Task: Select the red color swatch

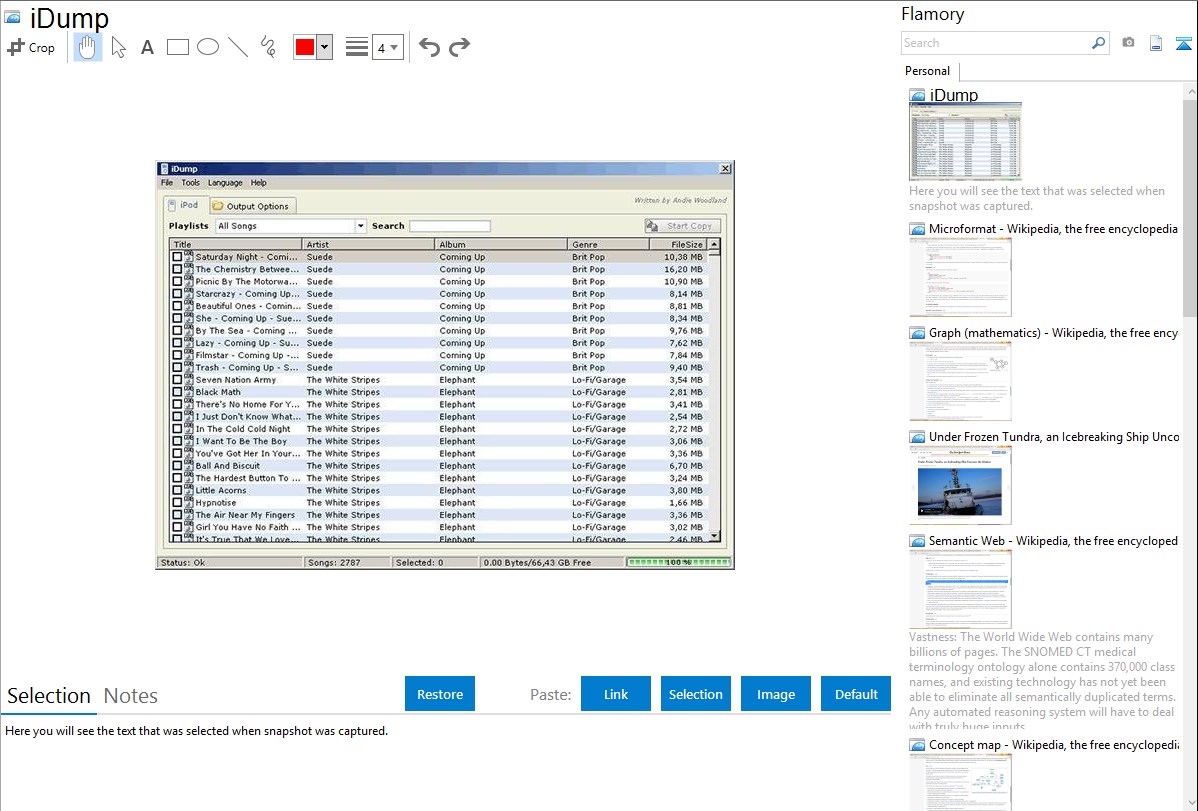Action: tap(305, 47)
